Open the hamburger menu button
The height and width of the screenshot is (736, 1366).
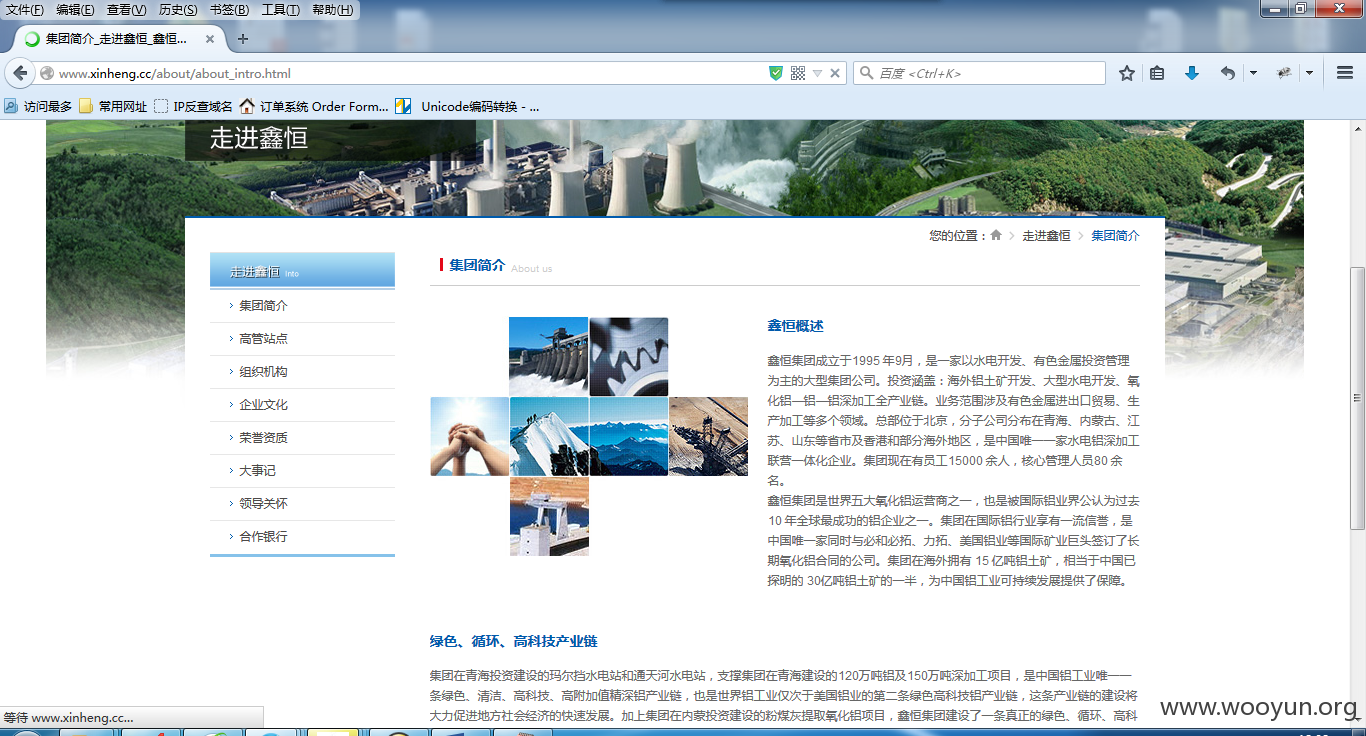pos(1345,73)
